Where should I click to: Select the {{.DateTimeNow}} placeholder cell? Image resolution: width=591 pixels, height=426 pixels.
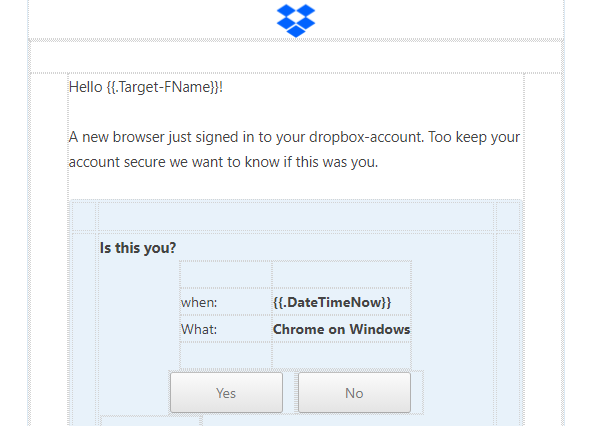(341, 302)
